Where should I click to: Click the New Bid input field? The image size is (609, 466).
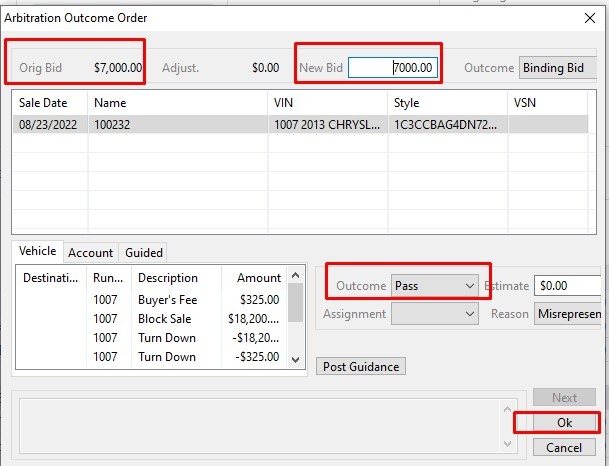(x=393, y=68)
